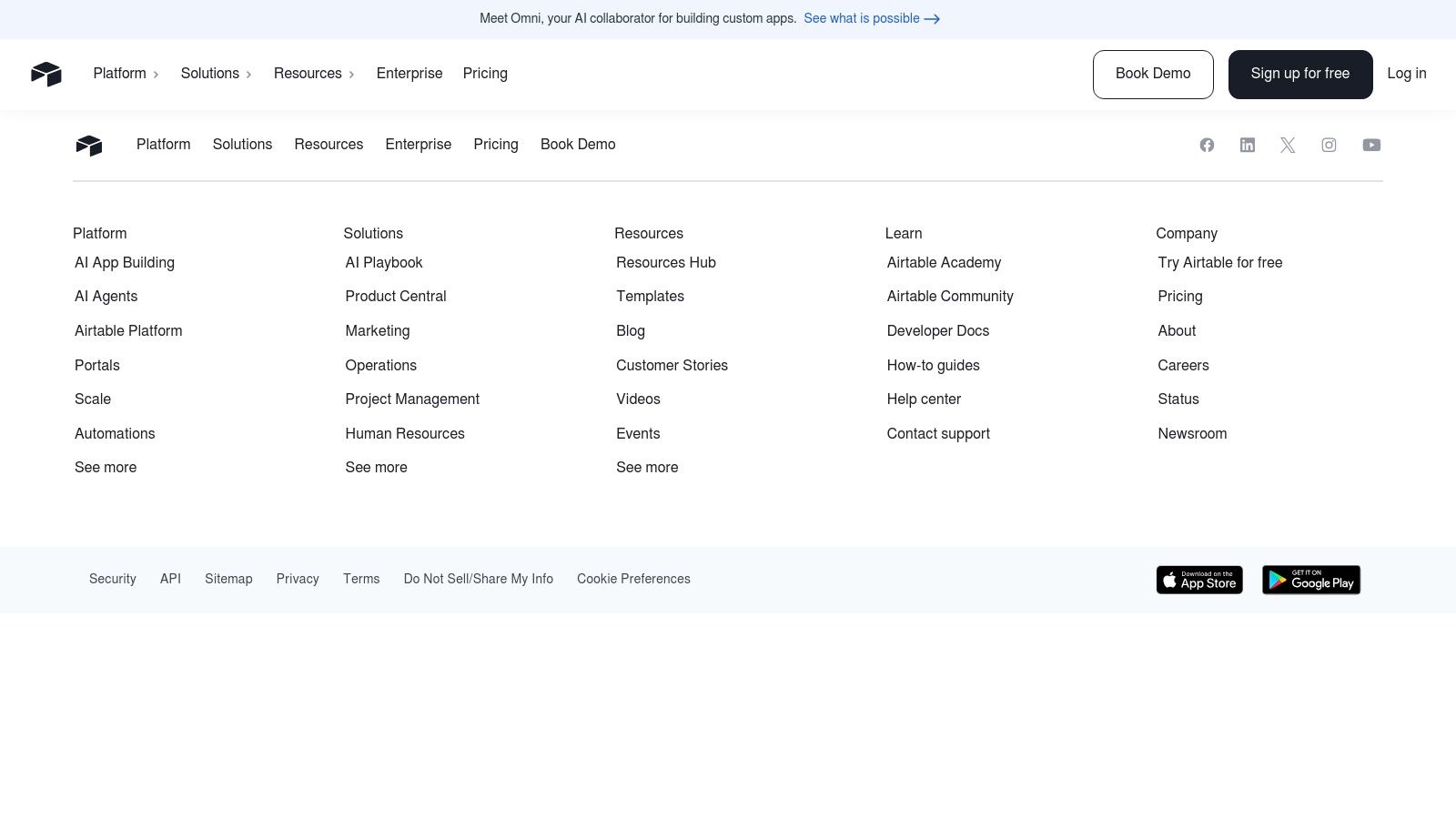This screenshot has height=819, width=1456.
Task: Open the Automations link
Action: pyautogui.click(x=115, y=434)
